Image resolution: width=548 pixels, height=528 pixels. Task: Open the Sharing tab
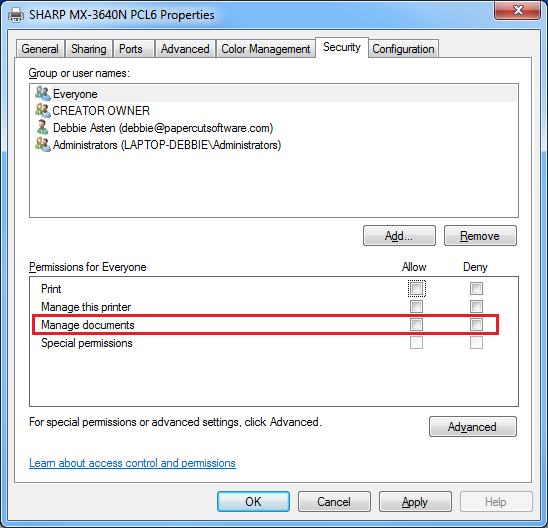click(x=88, y=49)
